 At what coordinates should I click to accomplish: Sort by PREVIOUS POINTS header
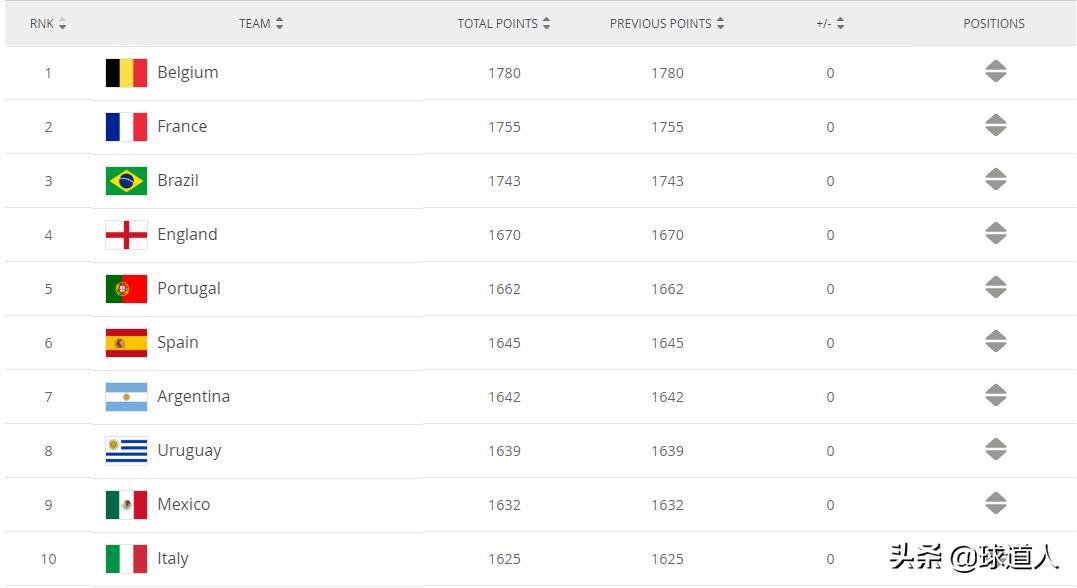coord(667,23)
